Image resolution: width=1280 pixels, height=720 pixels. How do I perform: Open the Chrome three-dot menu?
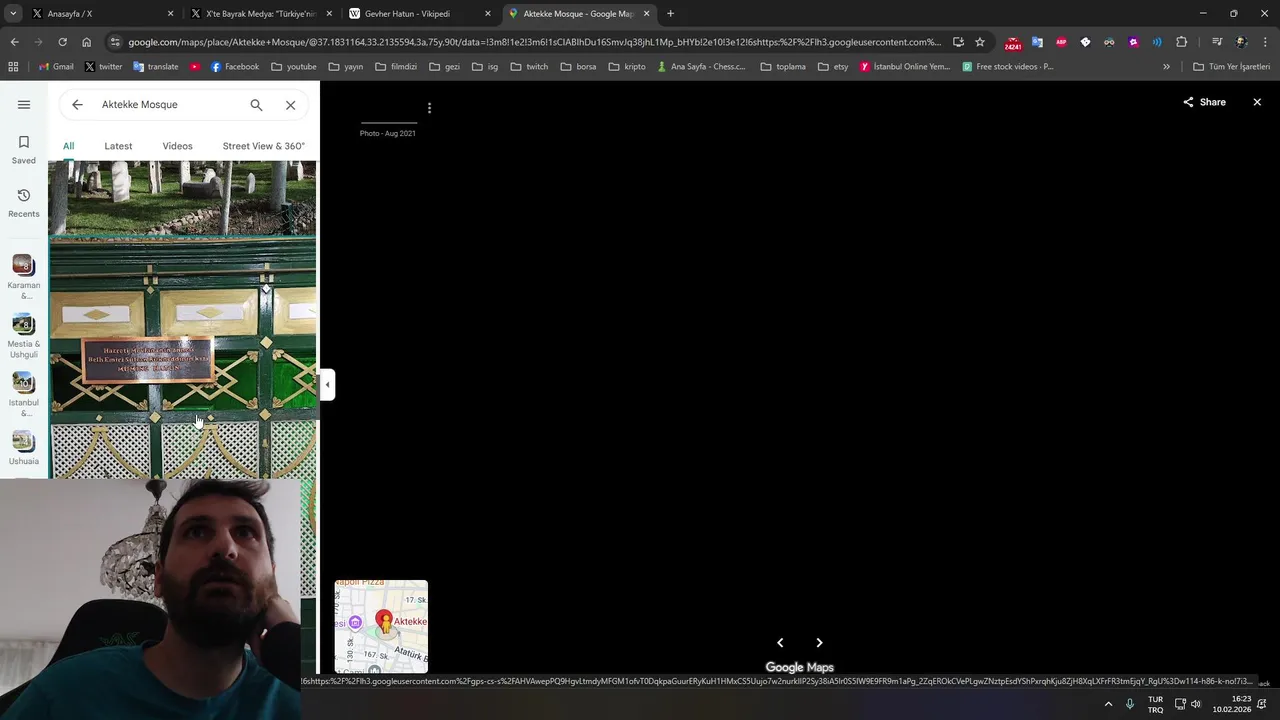pyautogui.click(x=1266, y=42)
